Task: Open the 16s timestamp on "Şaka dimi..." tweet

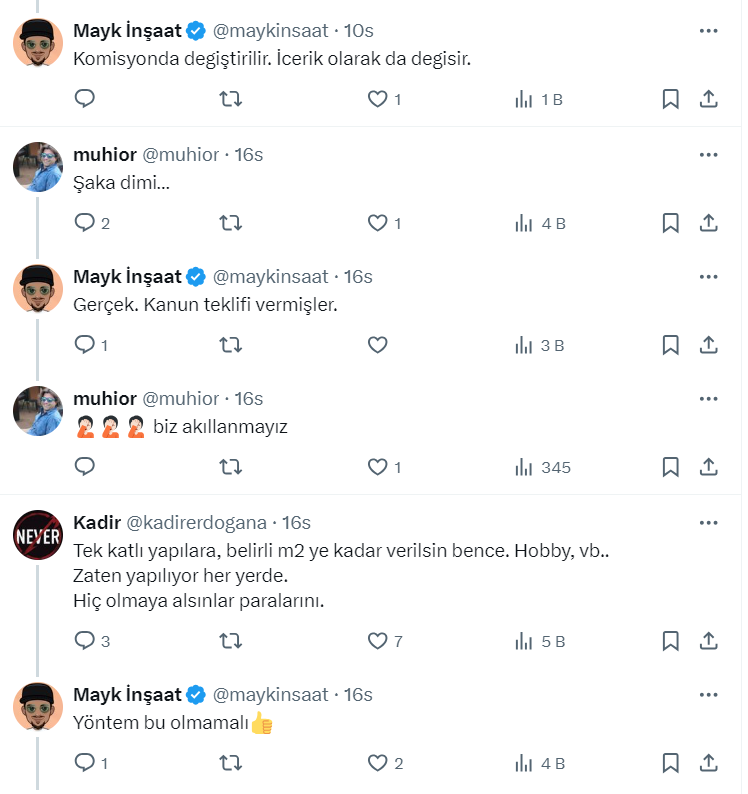Action: tap(248, 155)
